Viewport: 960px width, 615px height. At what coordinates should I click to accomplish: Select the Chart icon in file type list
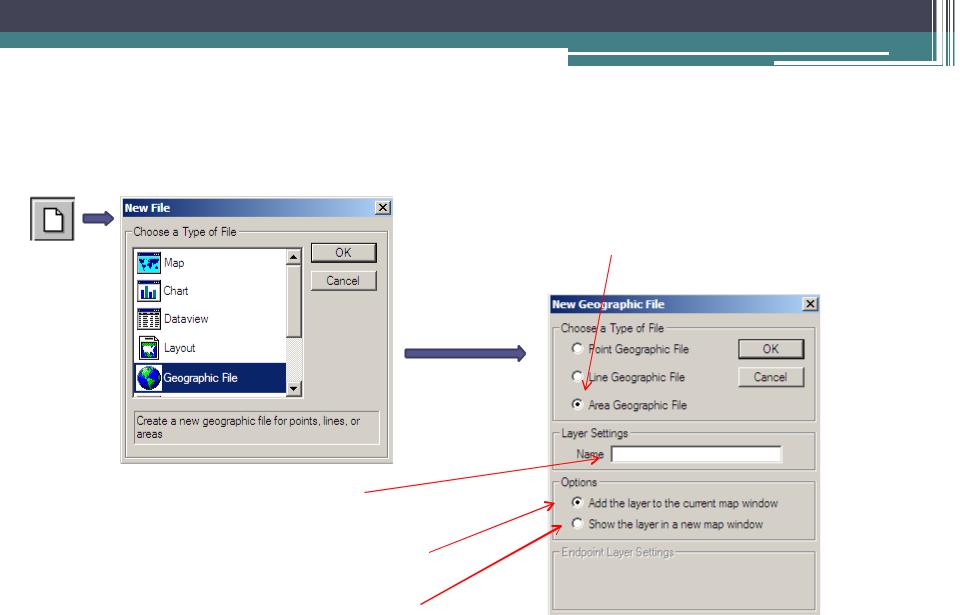pos(149,292)
